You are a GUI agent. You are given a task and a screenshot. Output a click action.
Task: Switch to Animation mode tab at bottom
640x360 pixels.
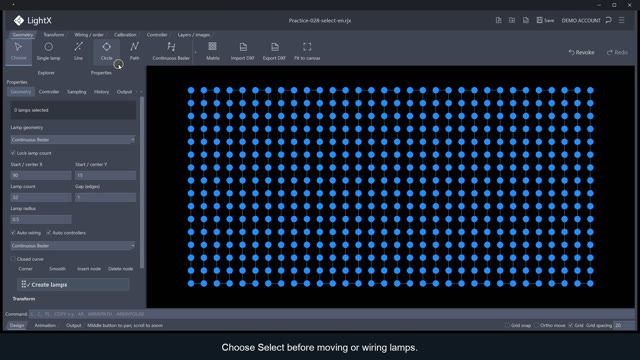coord(45,325)
